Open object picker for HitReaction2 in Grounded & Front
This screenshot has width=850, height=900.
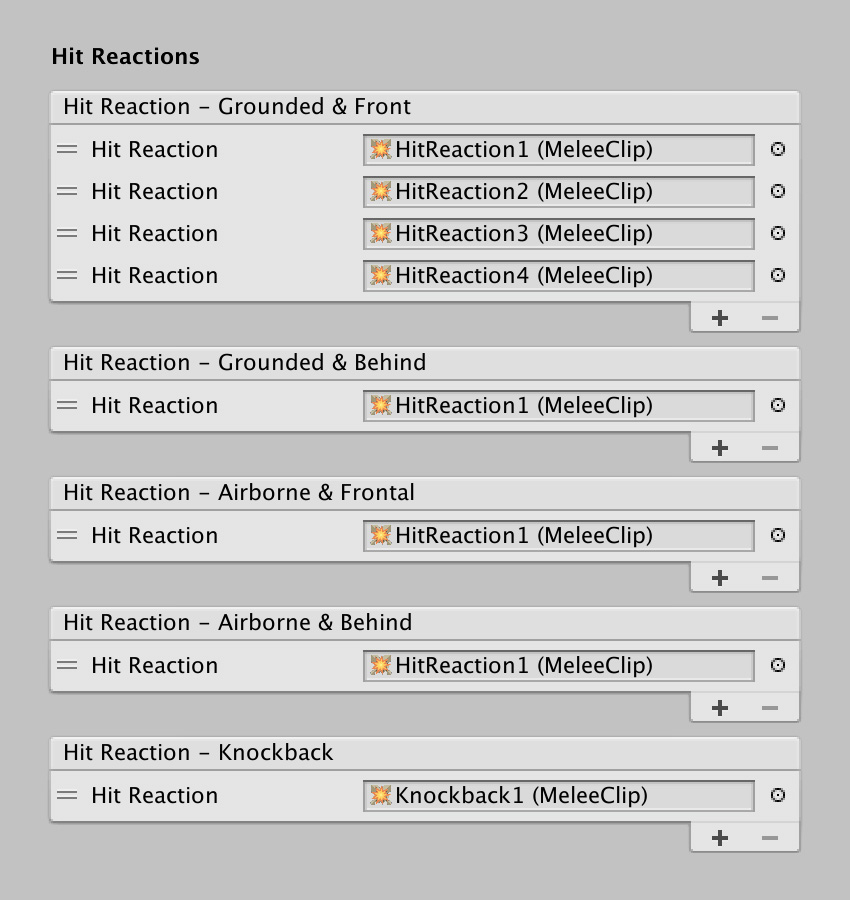coord(778,191)
